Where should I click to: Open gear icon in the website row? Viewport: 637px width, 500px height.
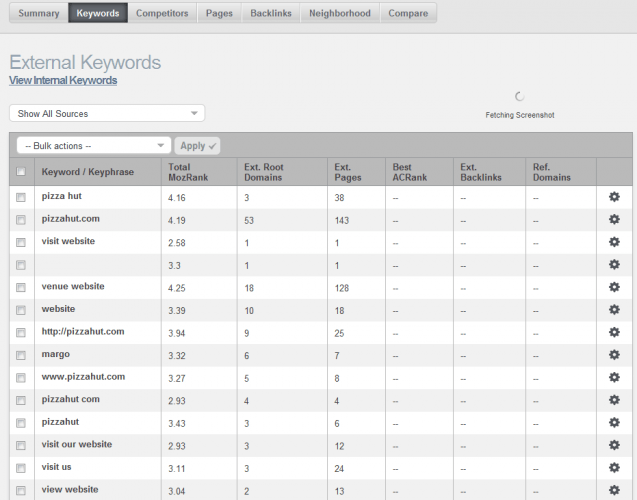(614, 310)
